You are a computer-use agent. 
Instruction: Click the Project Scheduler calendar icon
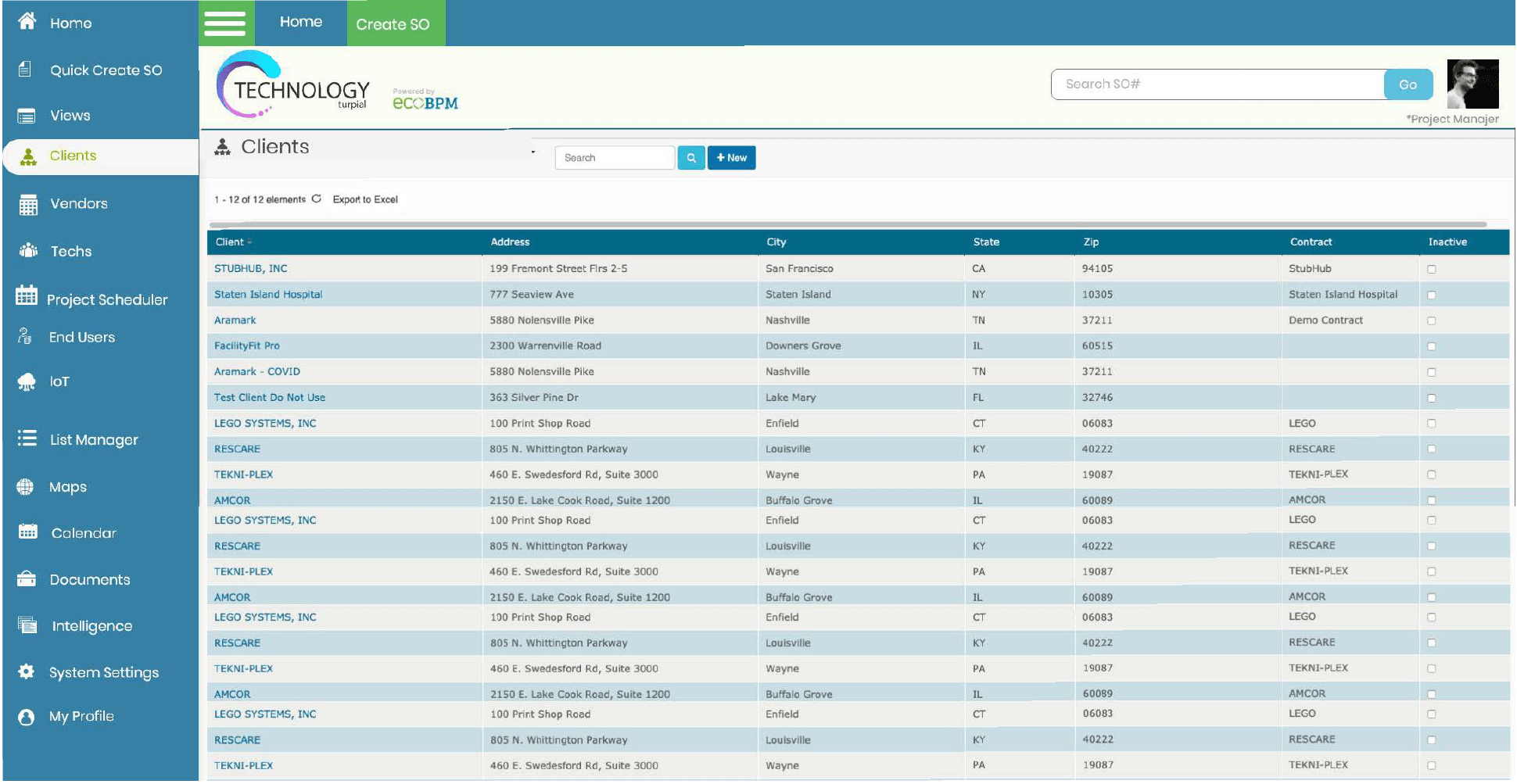tap(27, 295)
